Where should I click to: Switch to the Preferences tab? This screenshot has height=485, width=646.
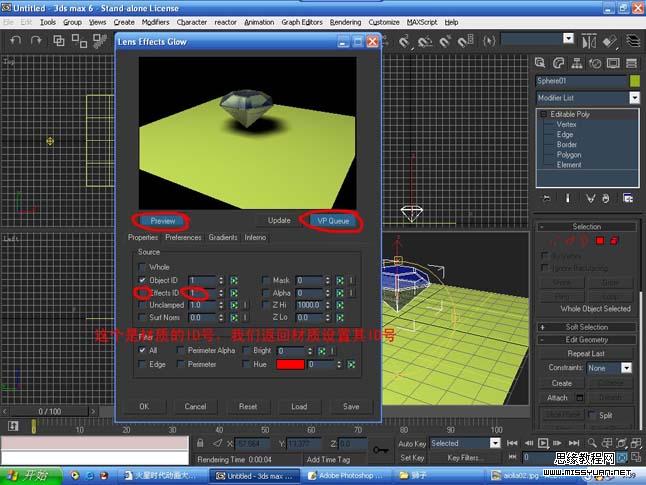click(x=183, y=237)
